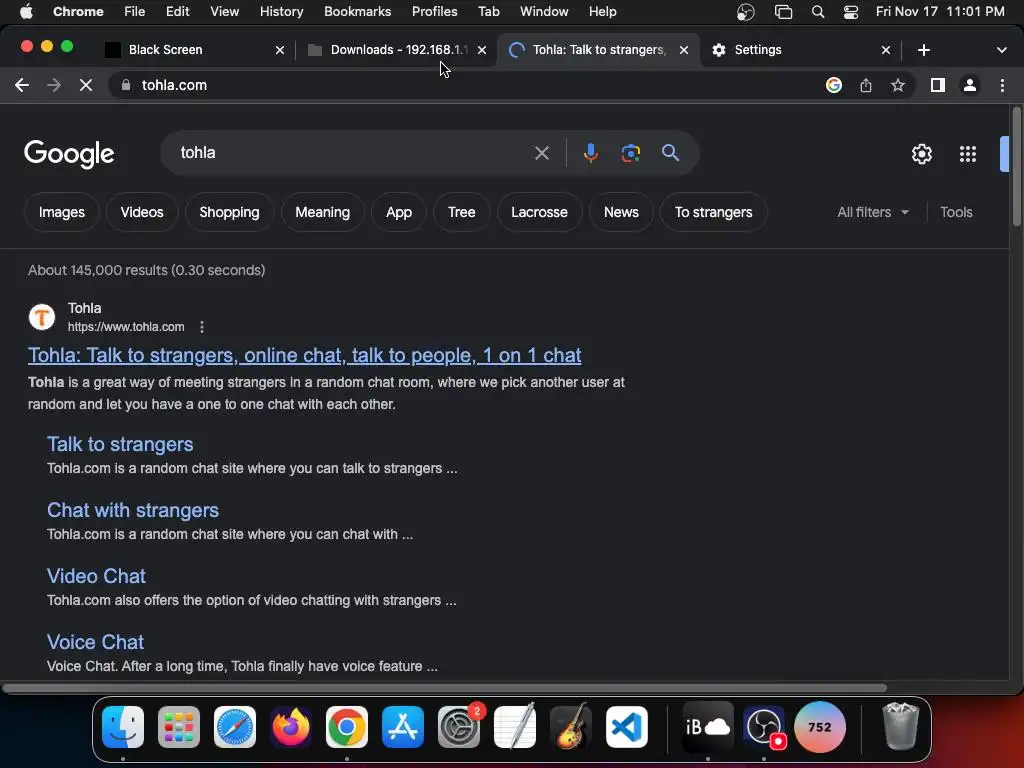Open Finder from the Dock
The width and height of the screenshot is (1024, 768).
pos(123,727)
